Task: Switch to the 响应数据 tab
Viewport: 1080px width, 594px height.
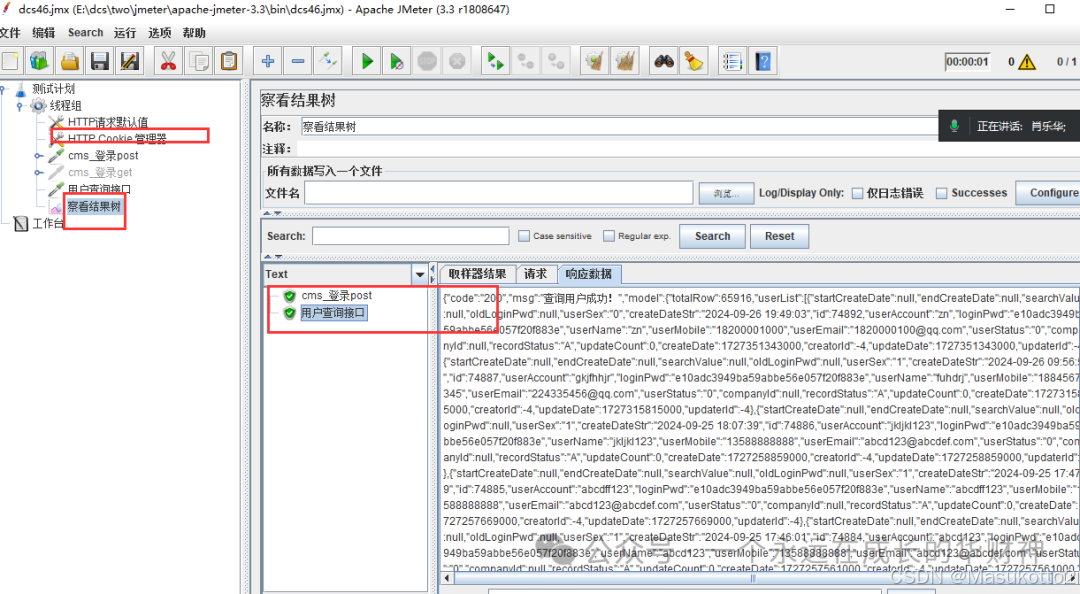Action: [x=588, y=274]
